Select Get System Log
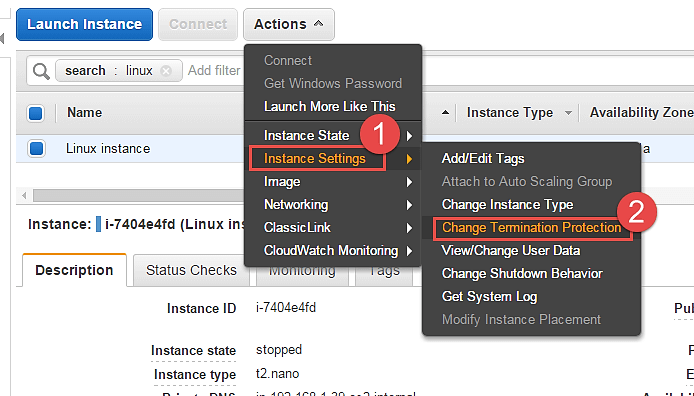The width and height of the screenshot is (694, 396). pyautogui.click(x=490, y=296)
